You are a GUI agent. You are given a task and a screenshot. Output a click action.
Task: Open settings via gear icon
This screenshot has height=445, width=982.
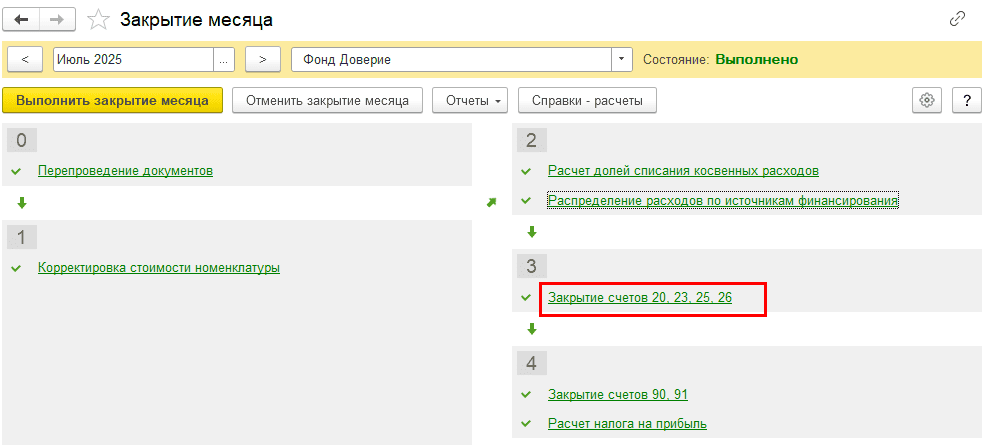tap(927, 100)
